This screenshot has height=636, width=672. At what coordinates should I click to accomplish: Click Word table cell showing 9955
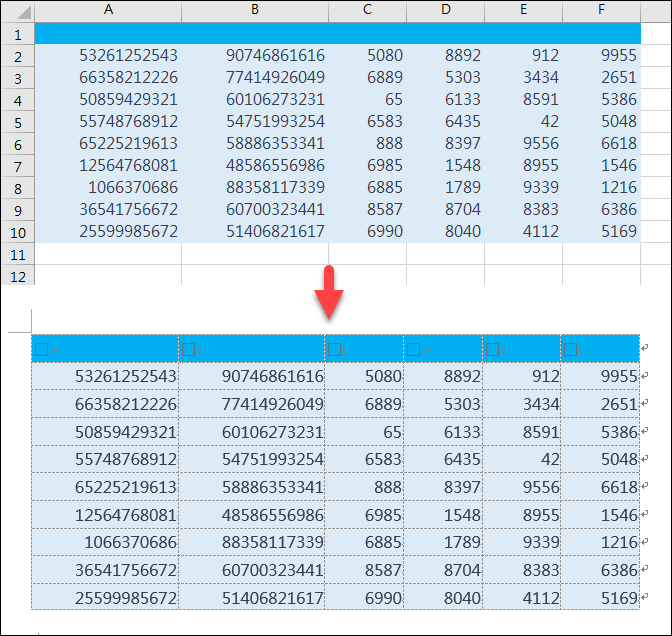(600, 376)
